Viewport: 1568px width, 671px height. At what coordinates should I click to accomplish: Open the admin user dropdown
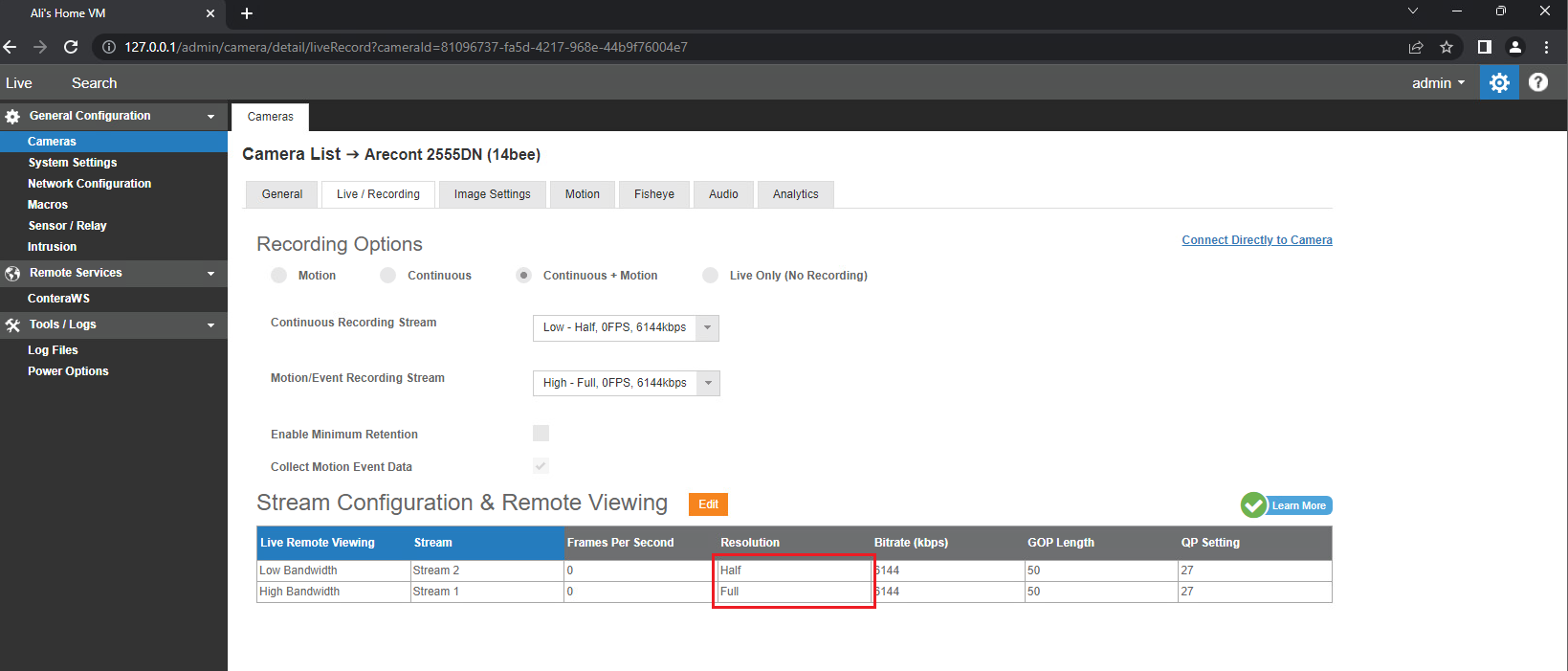[1438, 83]
